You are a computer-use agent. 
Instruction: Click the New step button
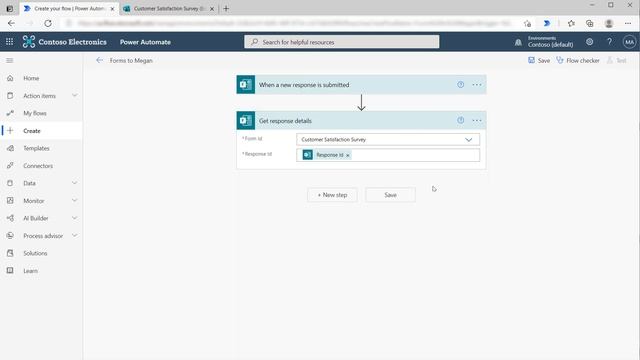click(332, 195)
